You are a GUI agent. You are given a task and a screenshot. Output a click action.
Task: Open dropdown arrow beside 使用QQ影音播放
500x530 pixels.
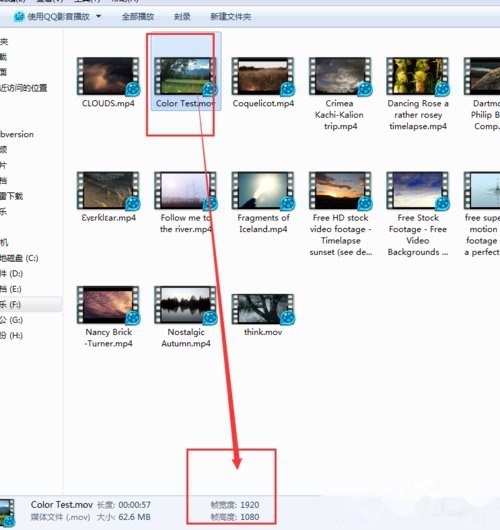(98, 16)
